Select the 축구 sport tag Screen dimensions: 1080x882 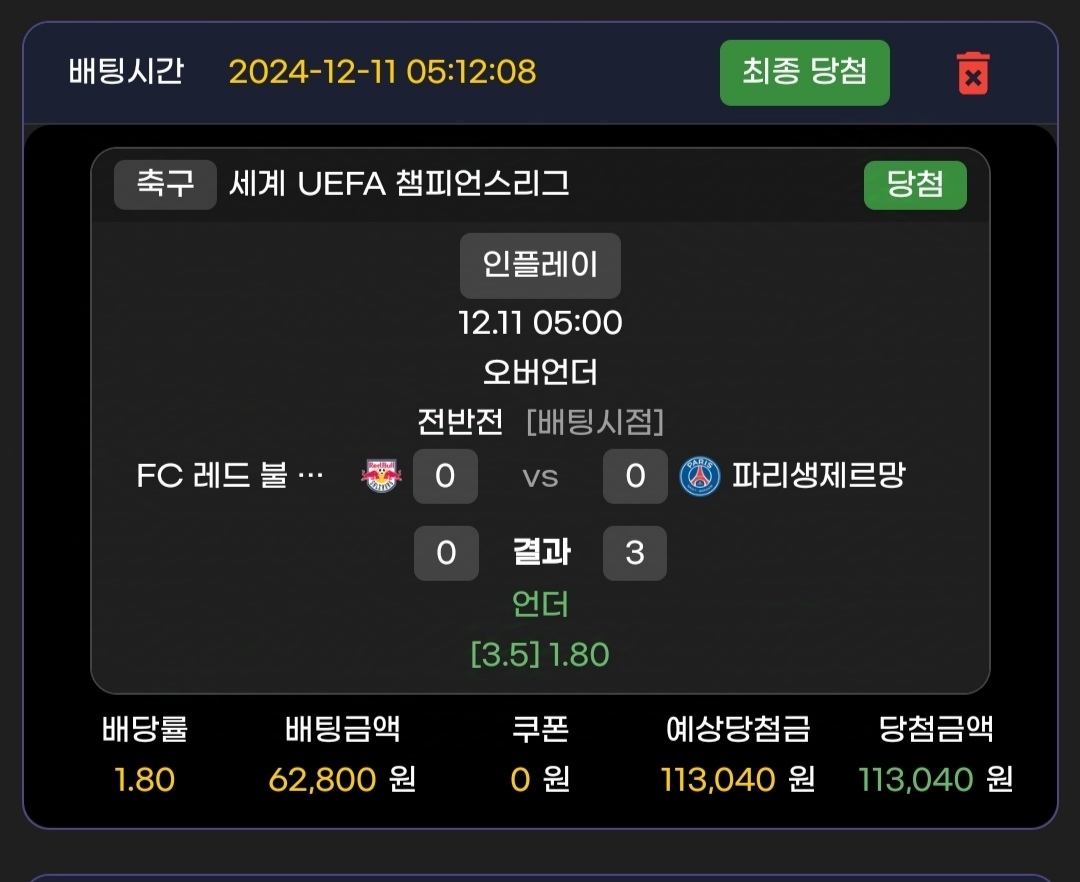165,185
